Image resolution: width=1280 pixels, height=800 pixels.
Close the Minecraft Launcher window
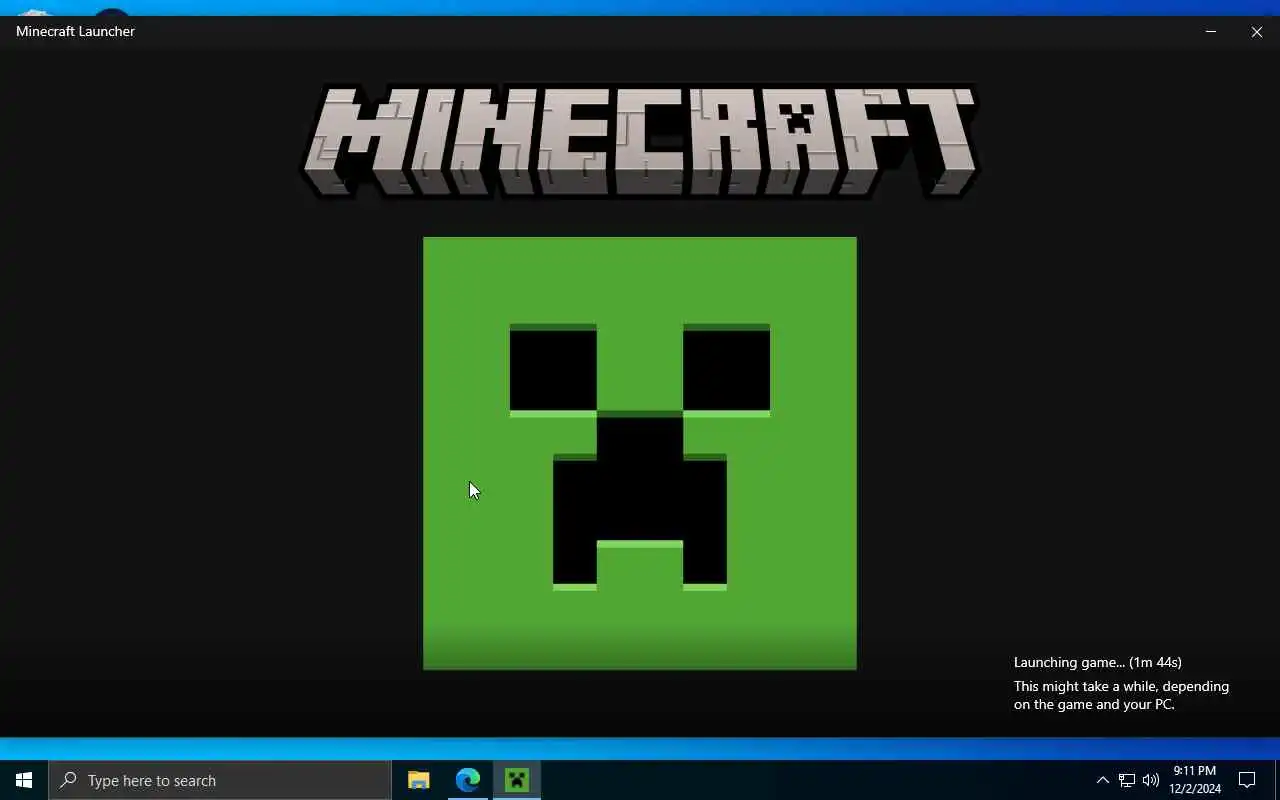(1257, 31)
